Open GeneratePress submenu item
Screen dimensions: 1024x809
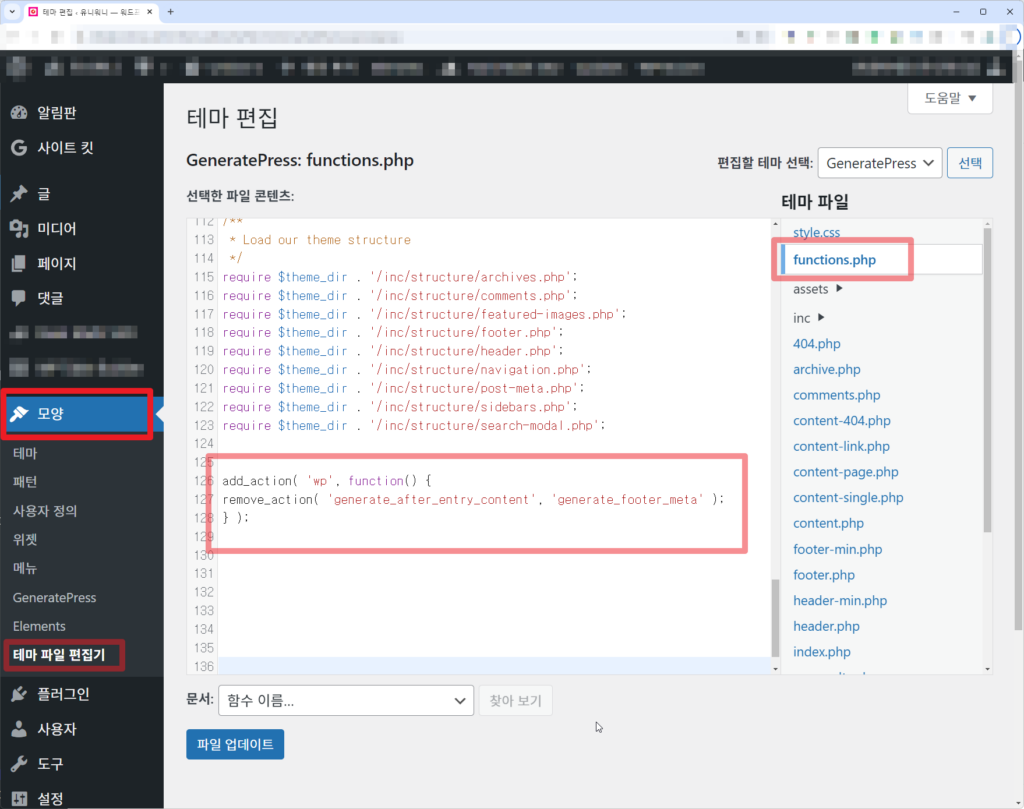tap(54, 597)
